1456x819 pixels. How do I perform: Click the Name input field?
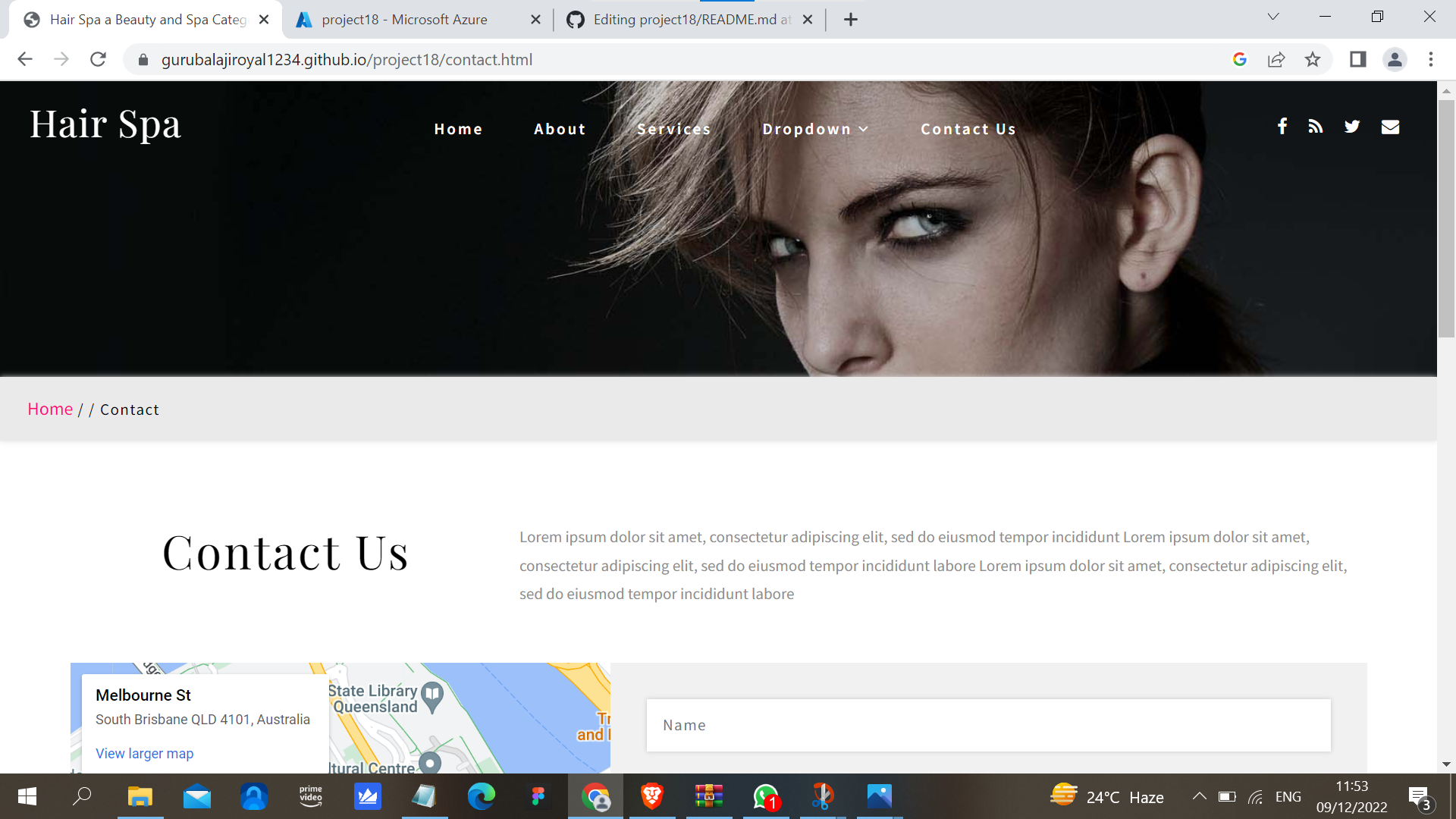pyautogui.click(x=988, y=725)
